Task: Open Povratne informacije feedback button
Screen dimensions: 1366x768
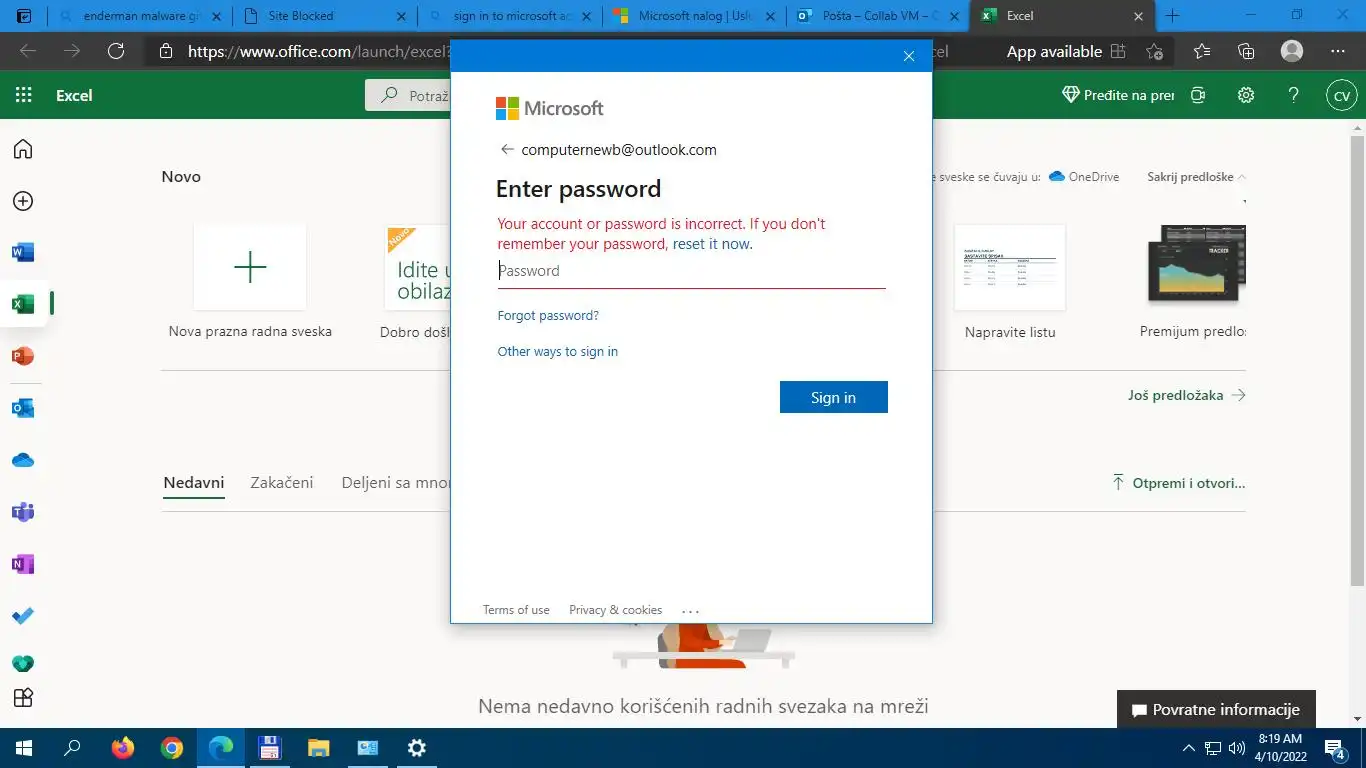Action: [1216, 710]
